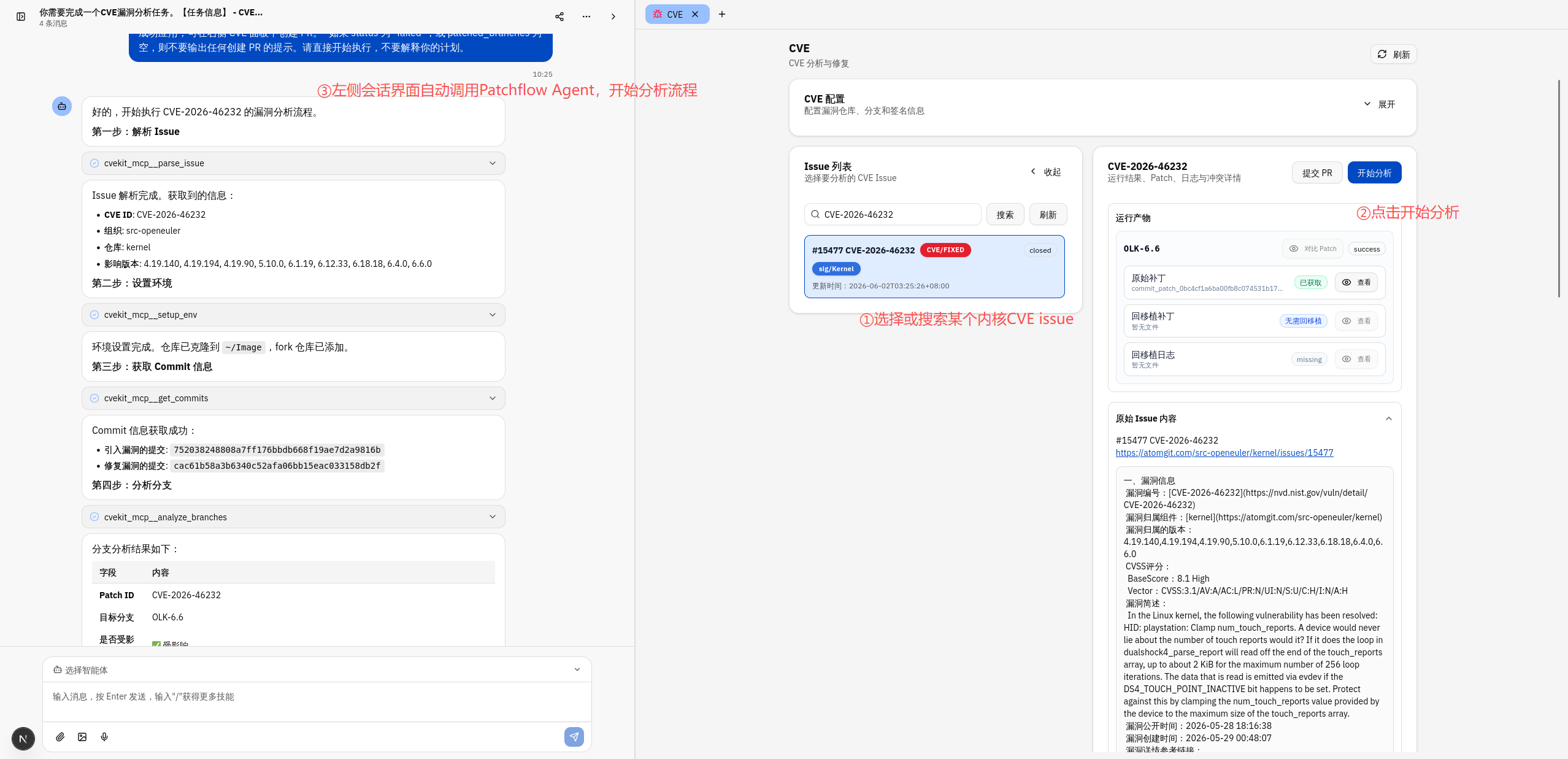Collapse the 原始 Issue 内容 section
Viewport: 1568px width, 759px height.
[x=1389, y=418]
